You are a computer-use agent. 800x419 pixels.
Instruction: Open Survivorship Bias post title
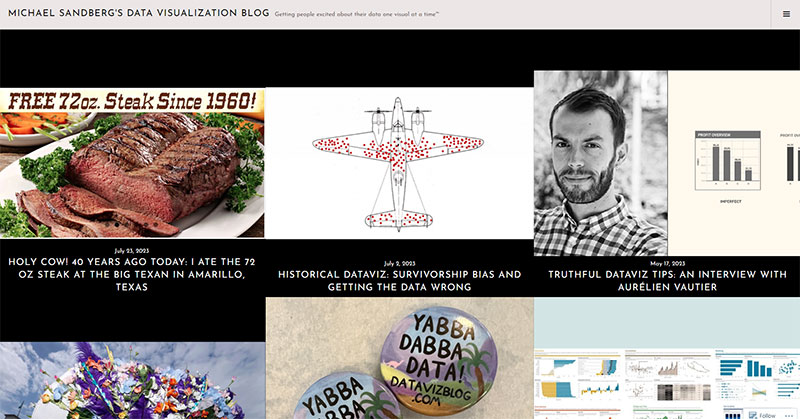399,281
